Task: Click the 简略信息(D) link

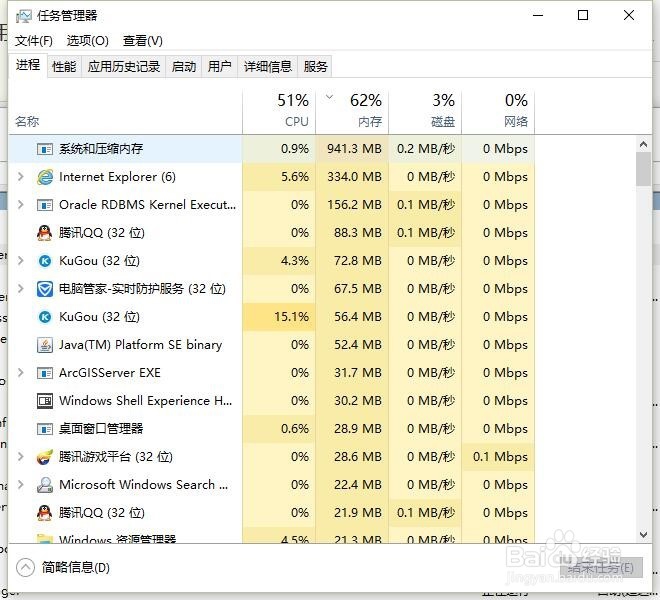Action: click(x=76, y=568)
